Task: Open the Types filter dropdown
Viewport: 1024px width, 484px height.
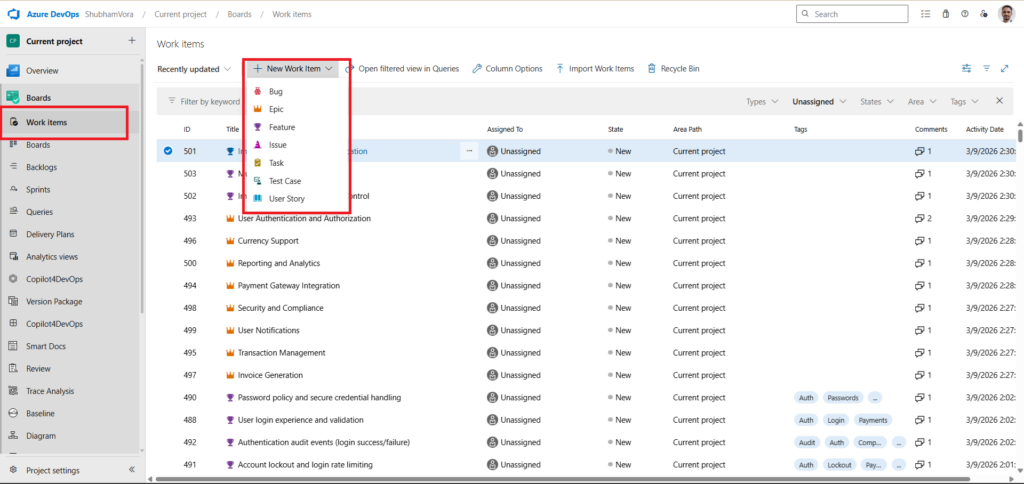Action: 761,101
